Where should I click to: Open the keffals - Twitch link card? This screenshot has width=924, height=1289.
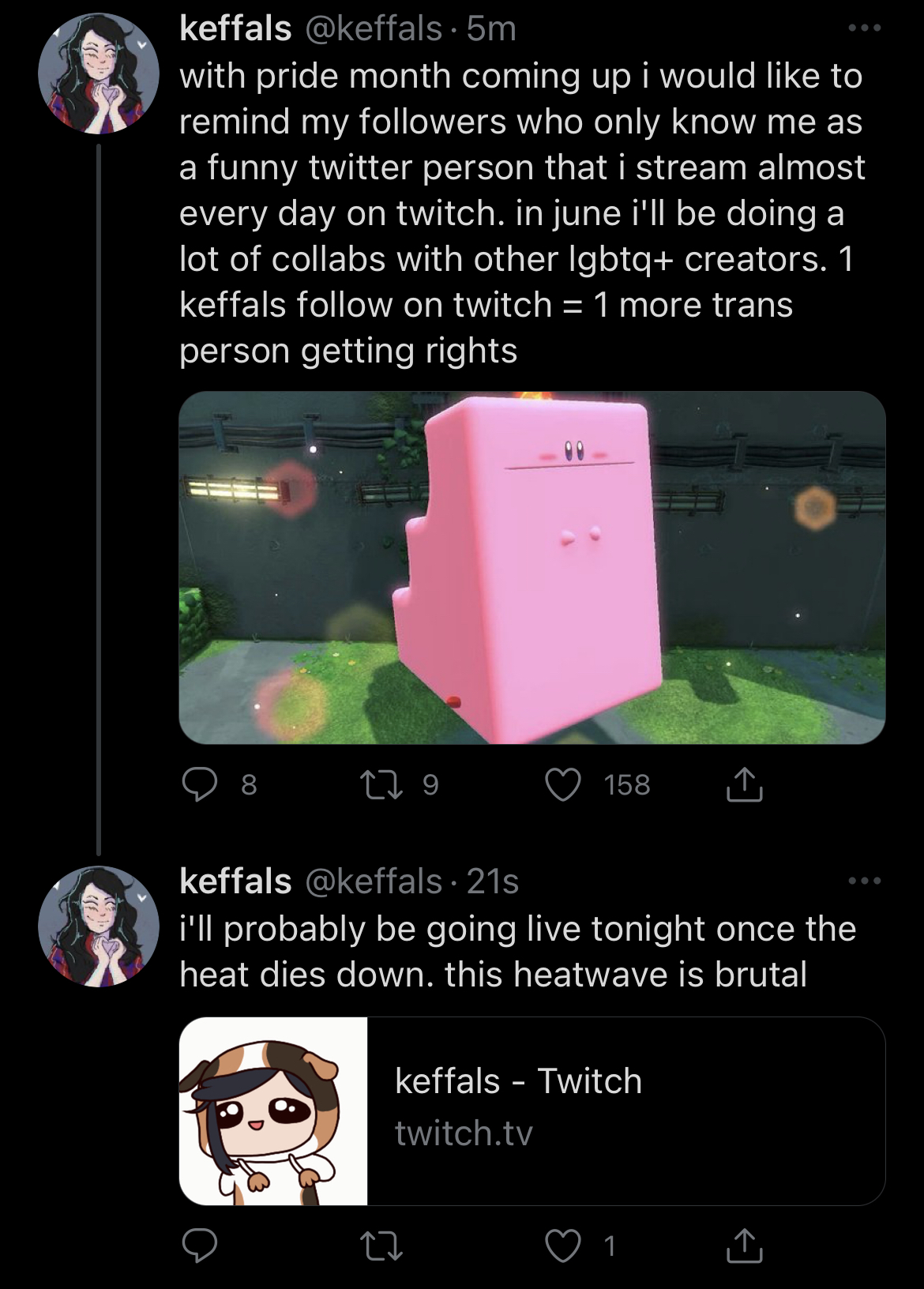pyautogui.click(x=532, y=1110)
